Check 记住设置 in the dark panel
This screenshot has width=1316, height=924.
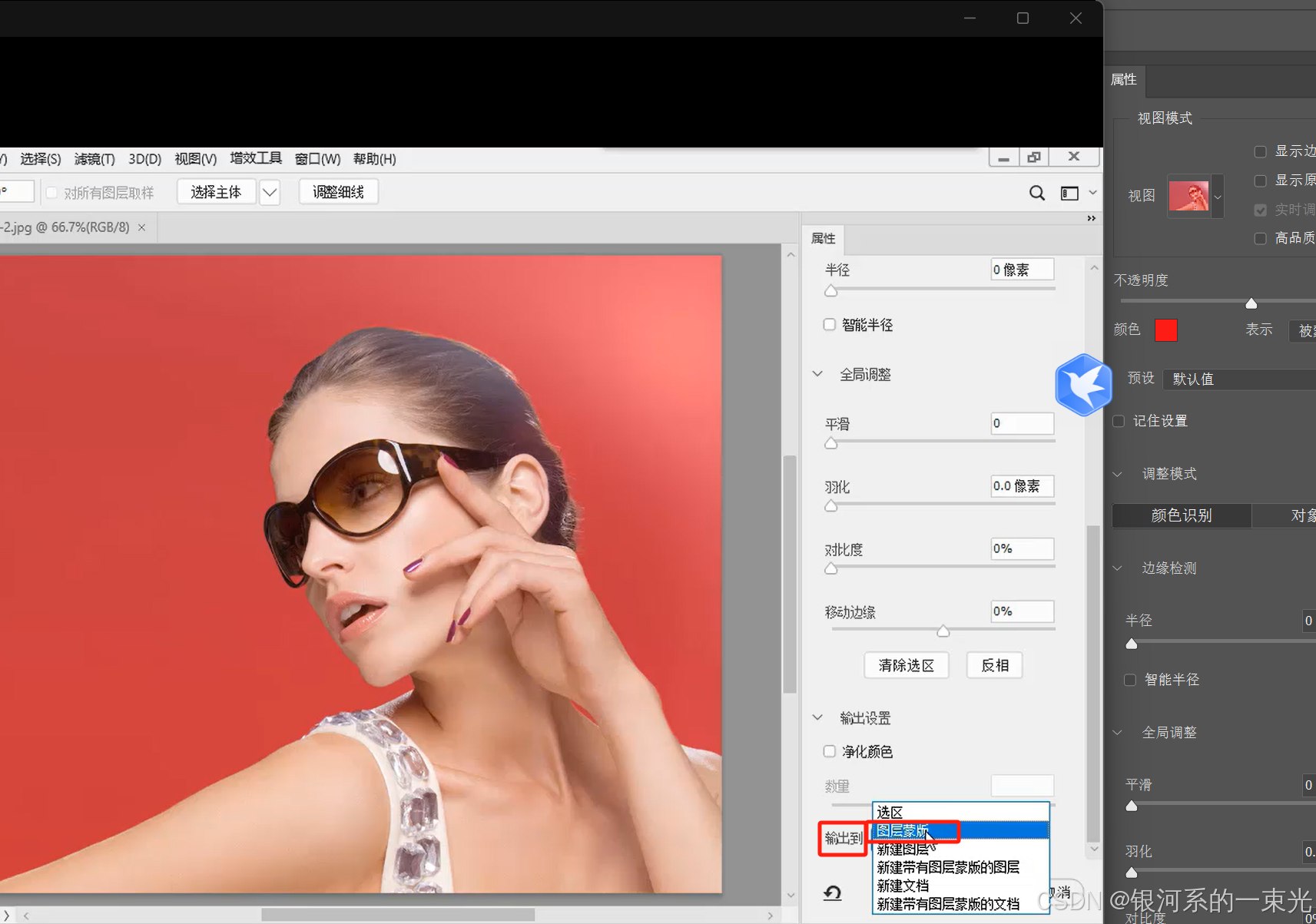[x=1119, y=421]
